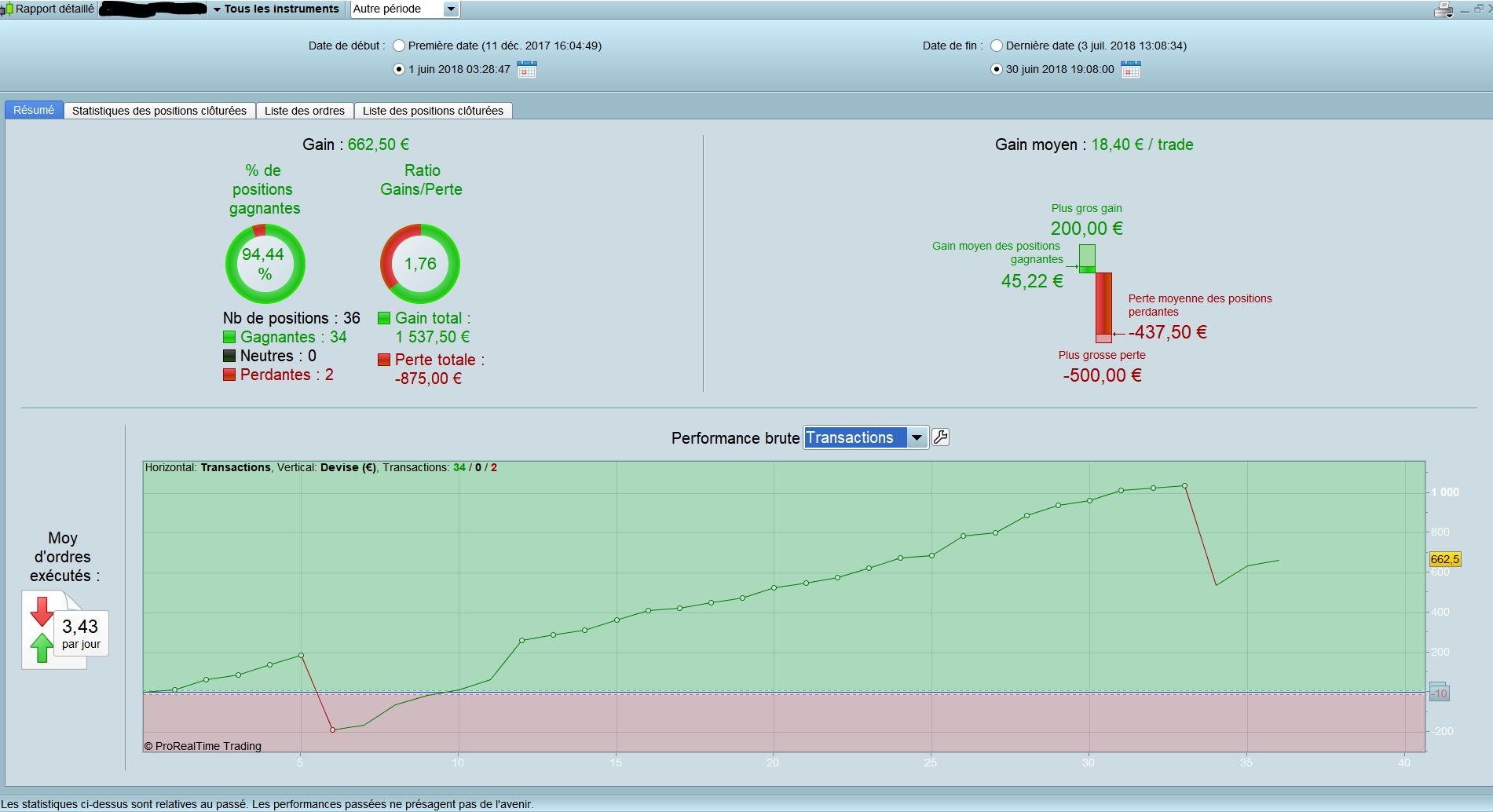The image size is (1493, 812).
Task: Select the Dernière date radio button
Action: (x=997, y=46)
